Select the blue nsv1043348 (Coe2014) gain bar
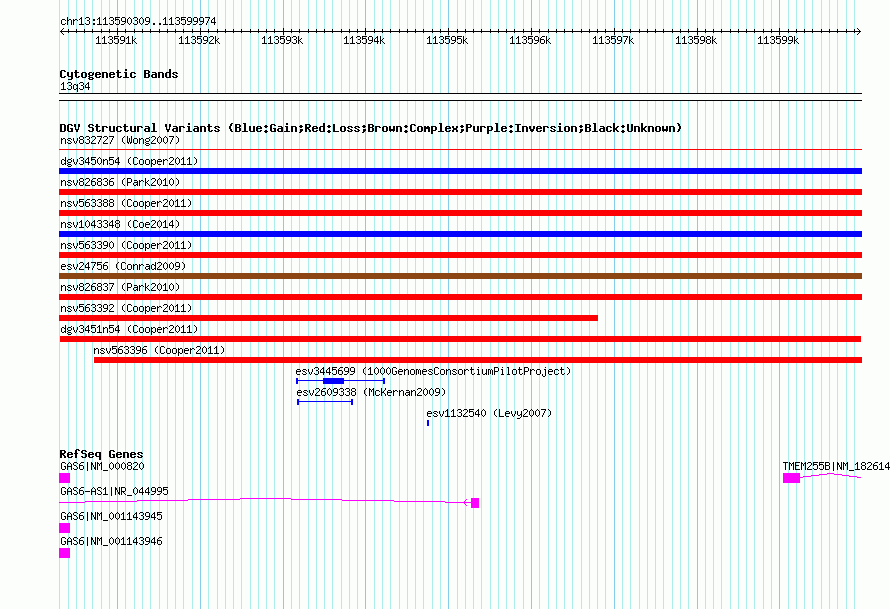Image resolution: width=890 pixels, height=609 pixels. click(460, 234)
